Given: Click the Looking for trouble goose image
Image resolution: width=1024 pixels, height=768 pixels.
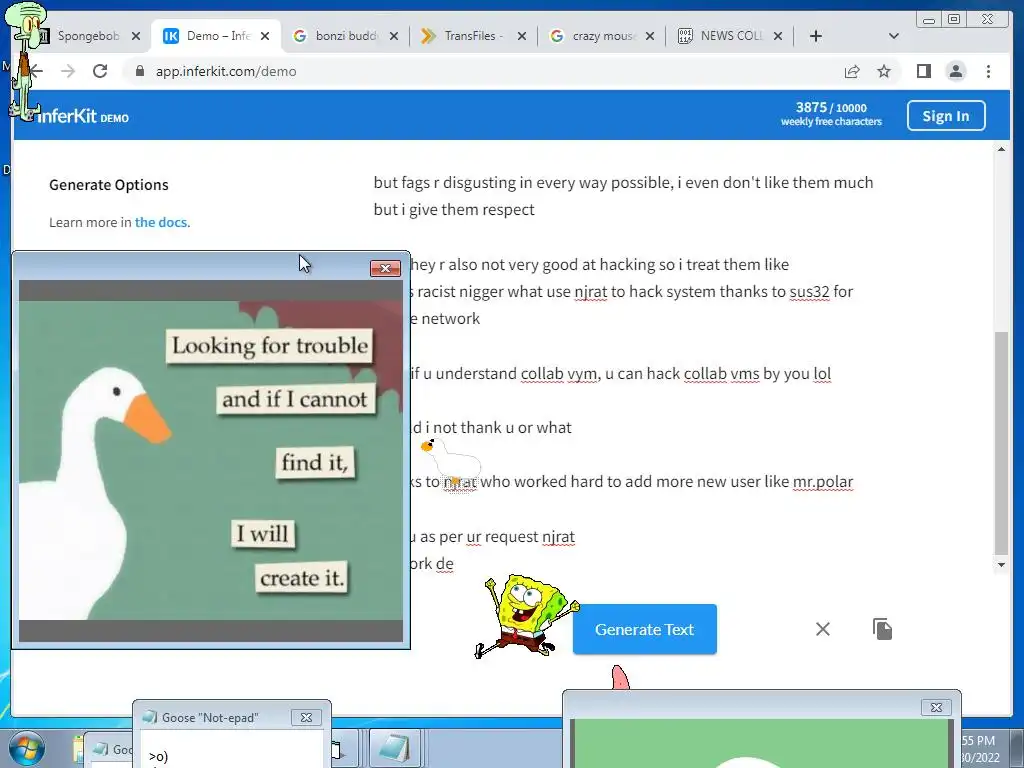Looking at the screenshot, I should [x=211, y=460].
